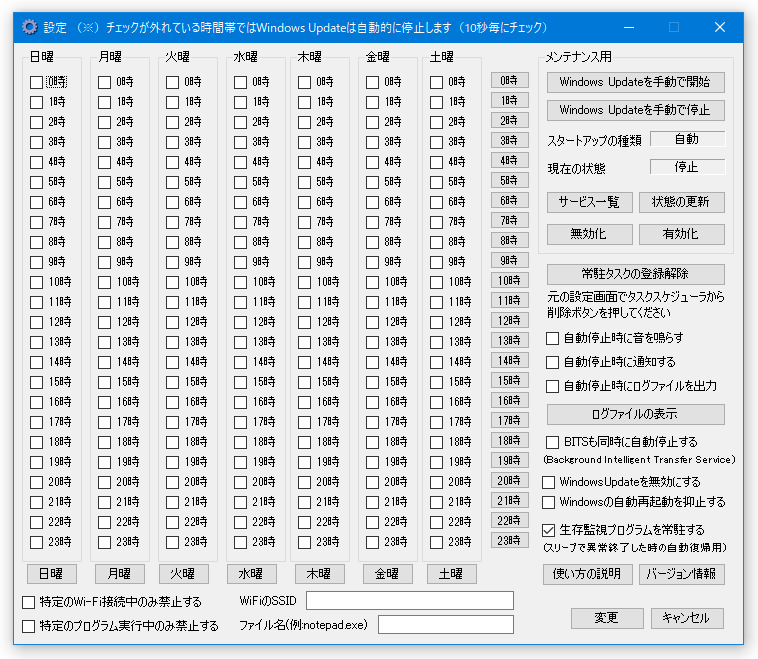The image size is (758, 659).
Task: Click the 23時 row toggle button
Action: 510,541
